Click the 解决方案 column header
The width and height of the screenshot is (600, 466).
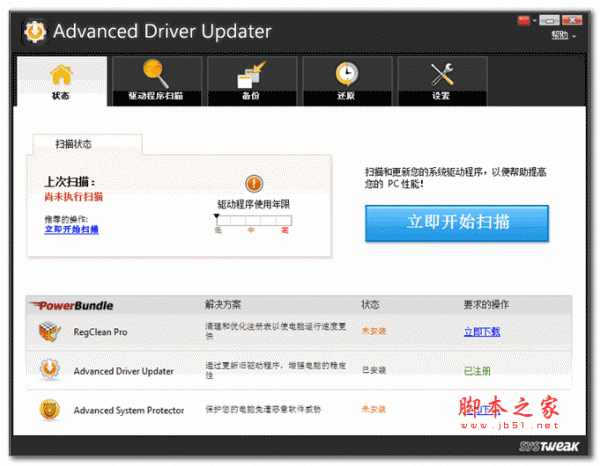tap(223, 305)
